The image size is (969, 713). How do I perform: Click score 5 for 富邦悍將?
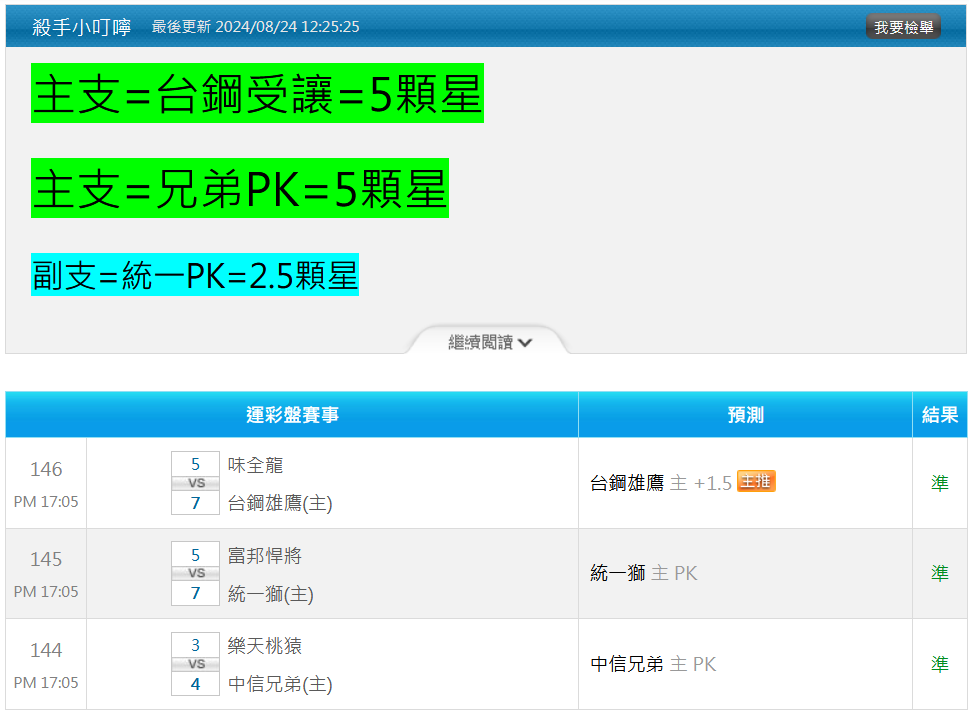point(195,555)
